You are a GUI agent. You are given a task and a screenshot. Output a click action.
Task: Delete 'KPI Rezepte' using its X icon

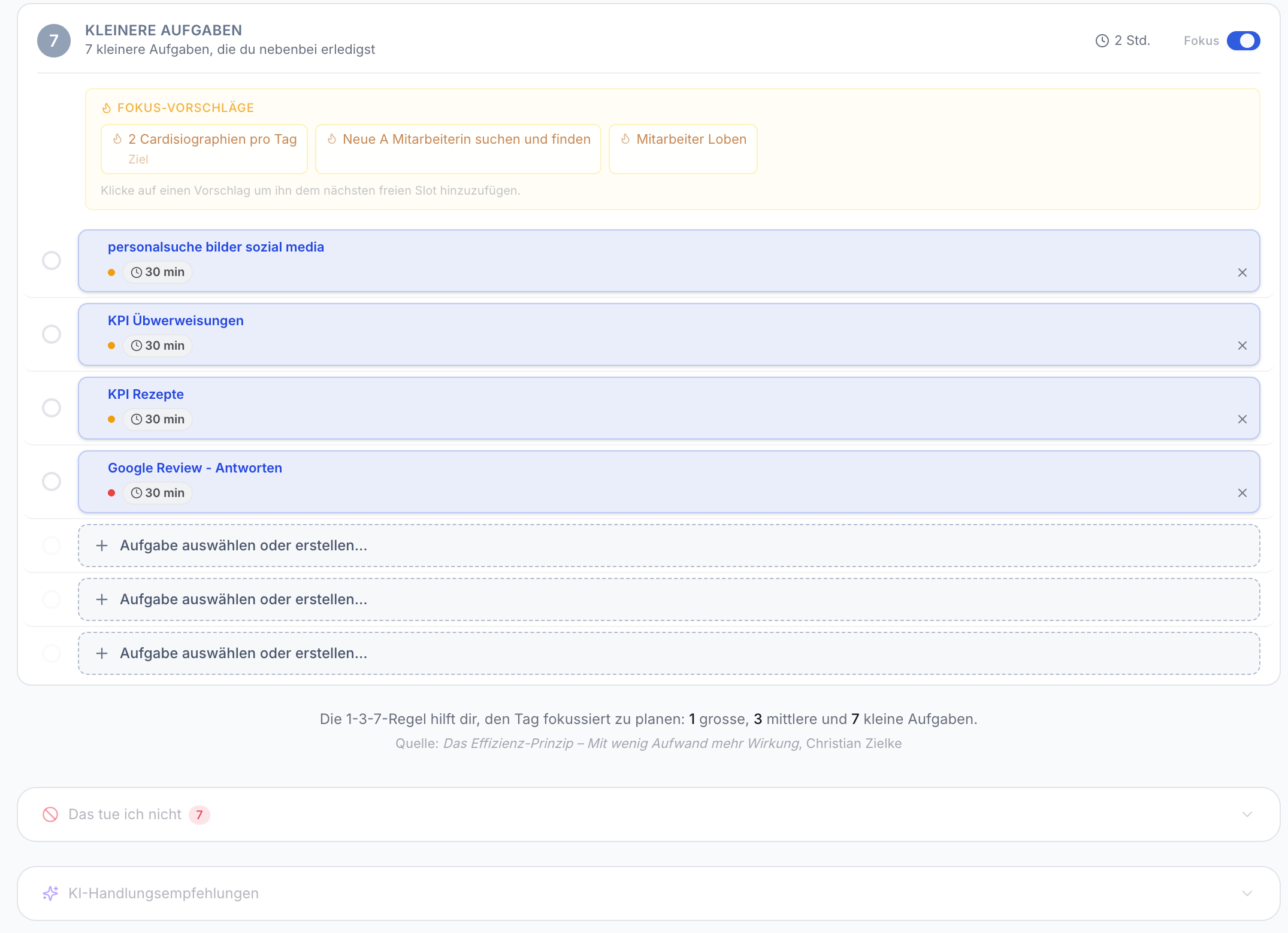[1242, 419]
